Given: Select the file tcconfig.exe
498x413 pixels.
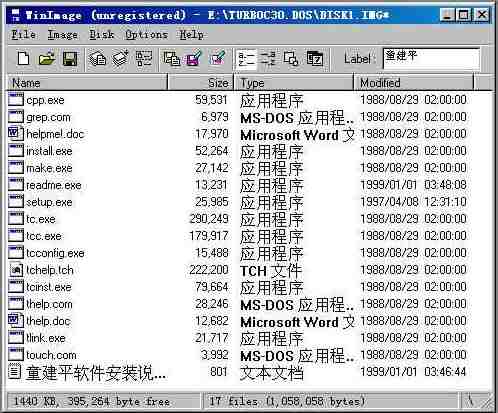Looking at the screenshot, I should pyautogui.click(x=55, y=253).
